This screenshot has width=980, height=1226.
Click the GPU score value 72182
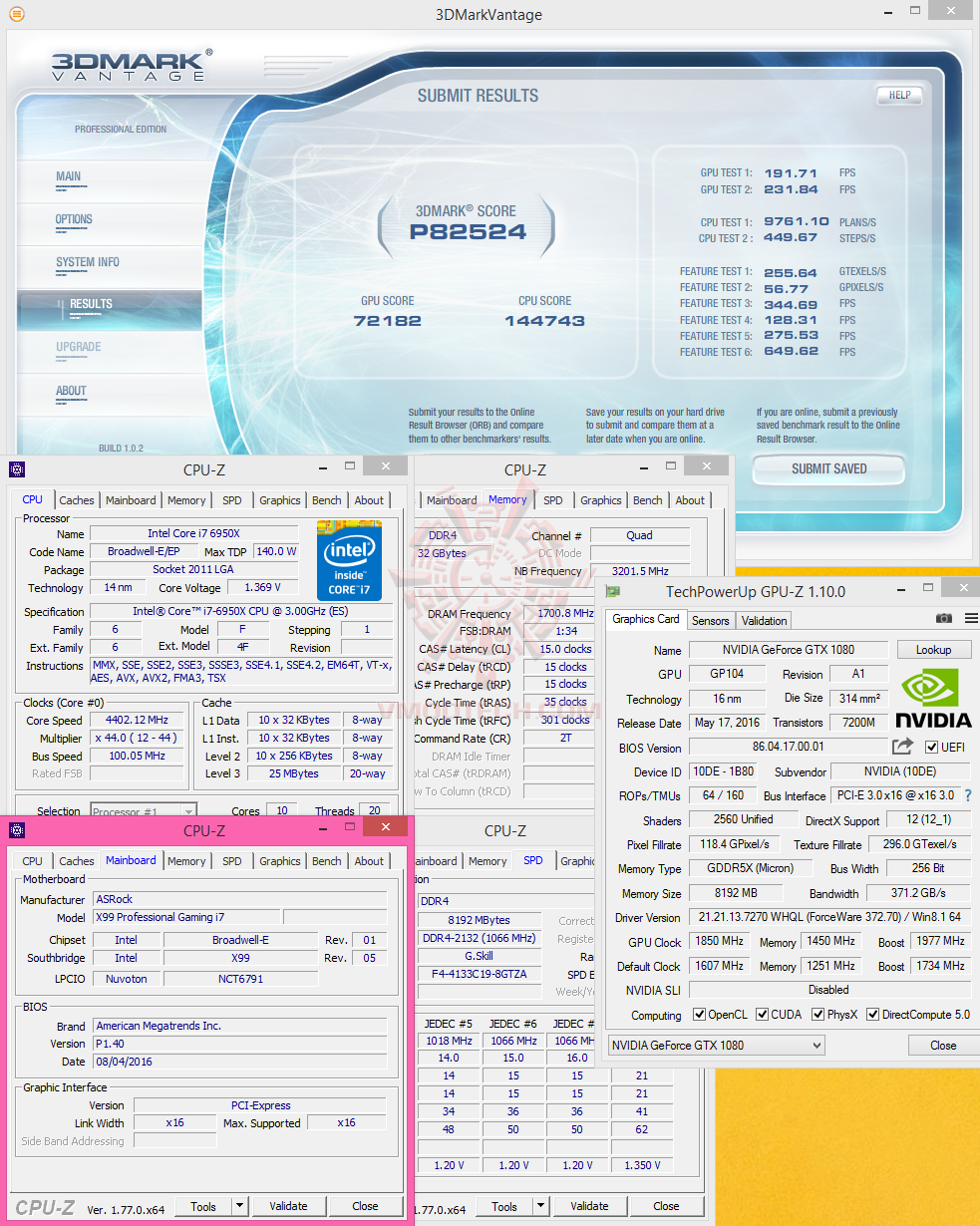[388, 321]
